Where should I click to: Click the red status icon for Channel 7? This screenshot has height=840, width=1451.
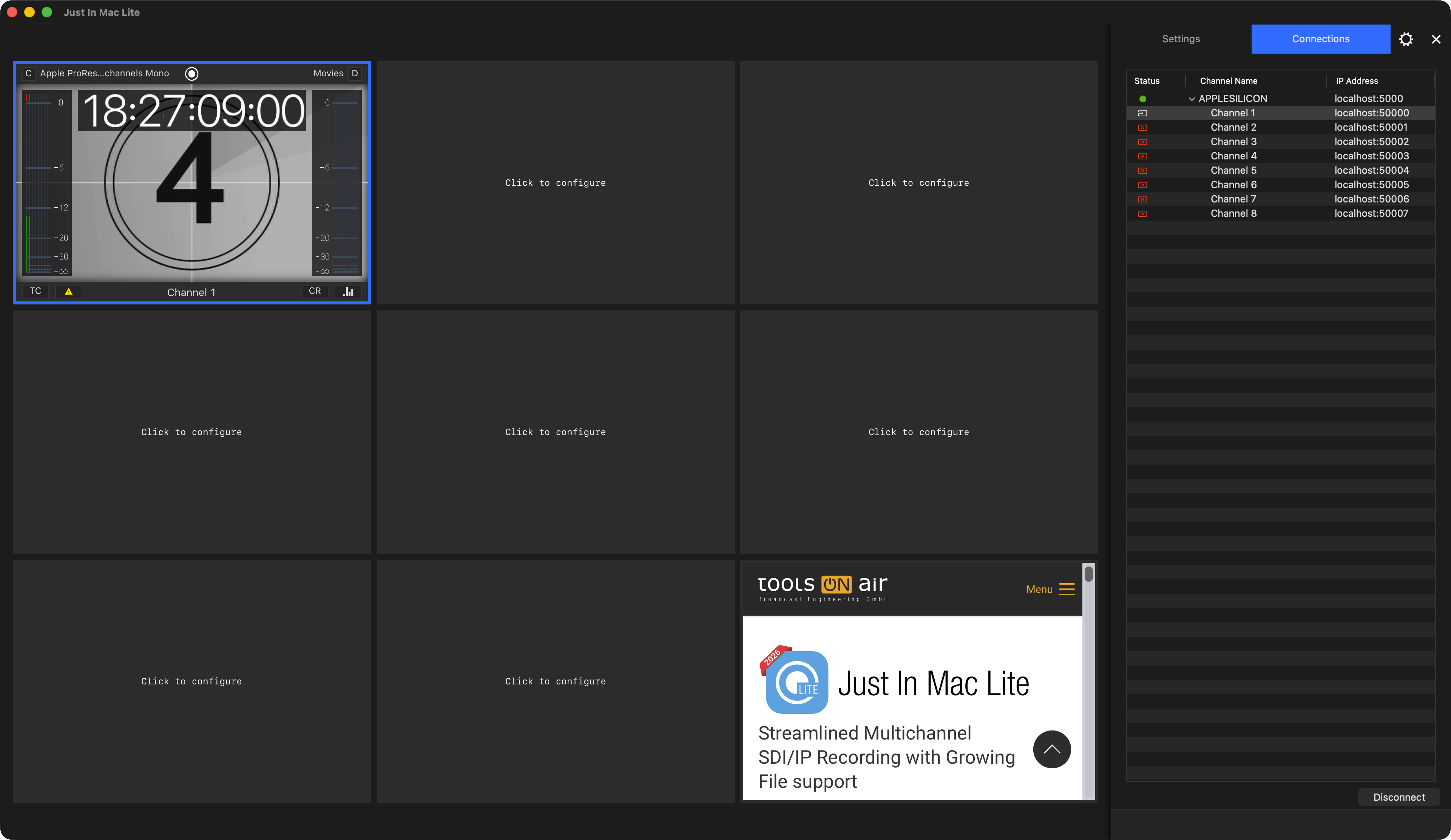pos(1142,200)
